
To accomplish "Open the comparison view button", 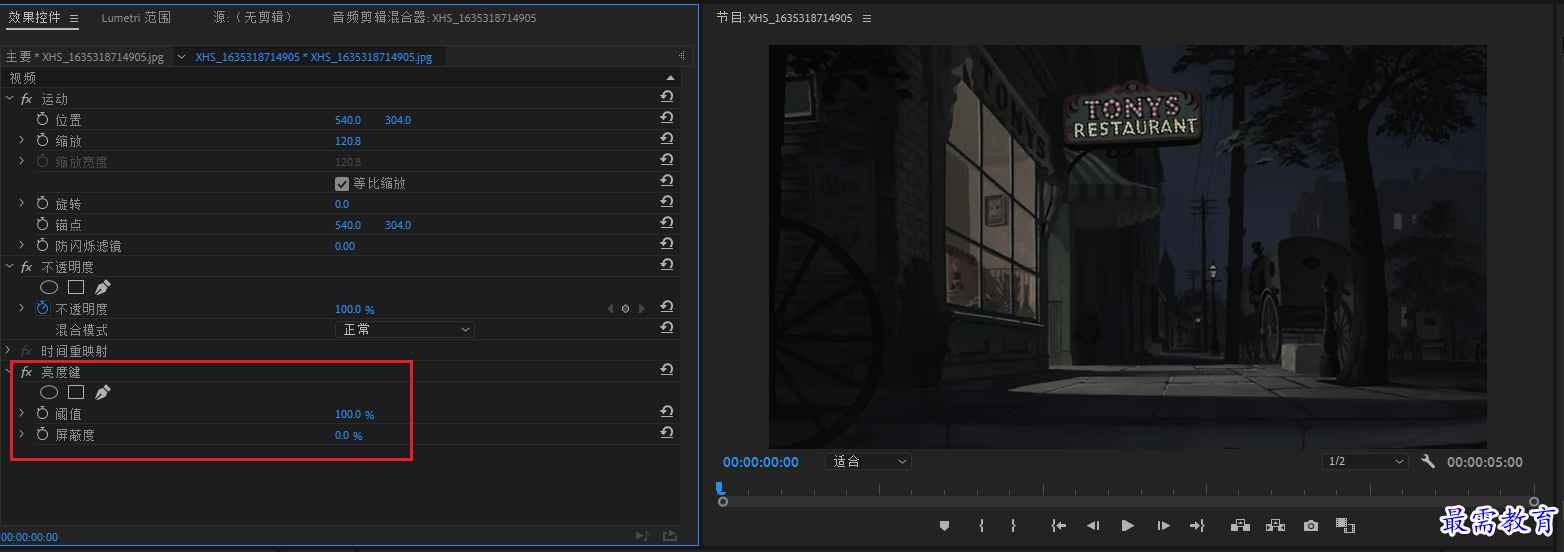I will (1345, 525).
